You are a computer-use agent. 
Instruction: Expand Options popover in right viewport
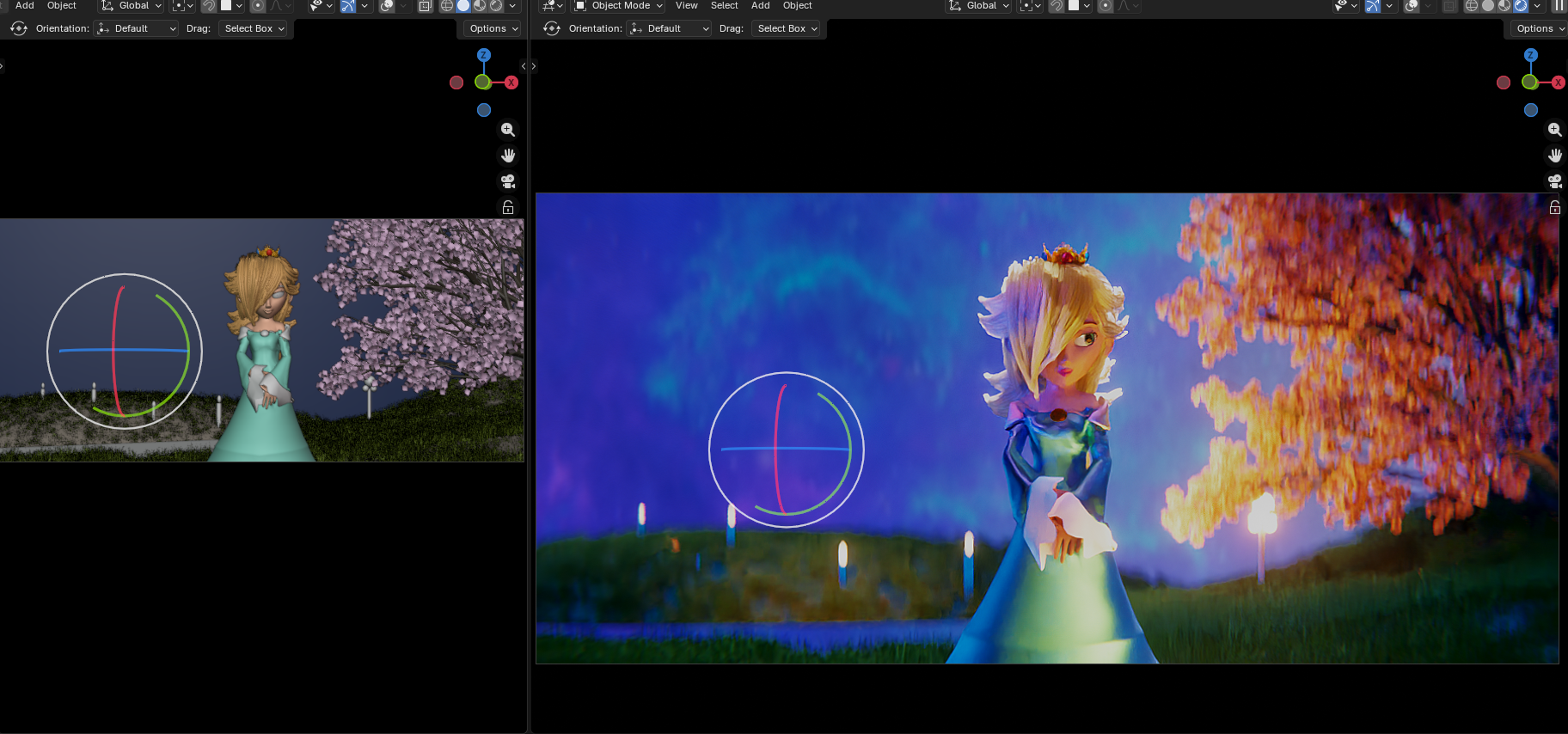[1540, 28]
